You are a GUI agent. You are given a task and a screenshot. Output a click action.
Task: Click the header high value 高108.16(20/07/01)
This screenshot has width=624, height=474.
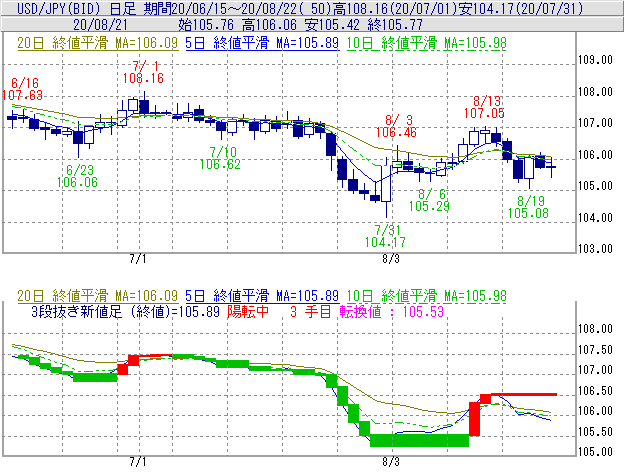[x=398, y=8]
